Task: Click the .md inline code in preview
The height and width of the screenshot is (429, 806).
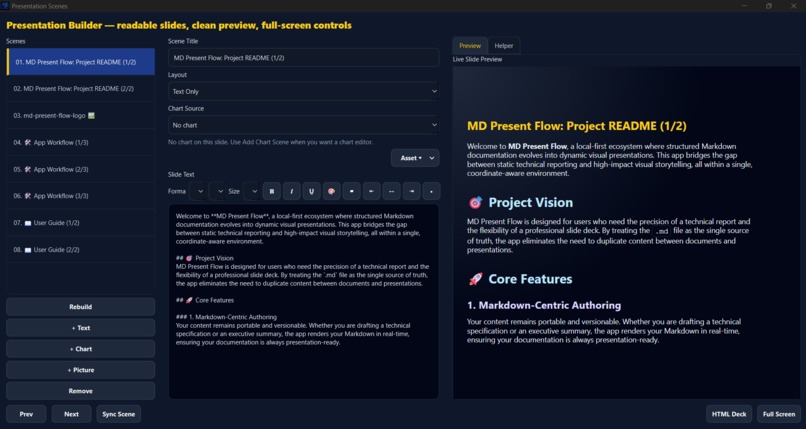Action: (x=662, y=231)
